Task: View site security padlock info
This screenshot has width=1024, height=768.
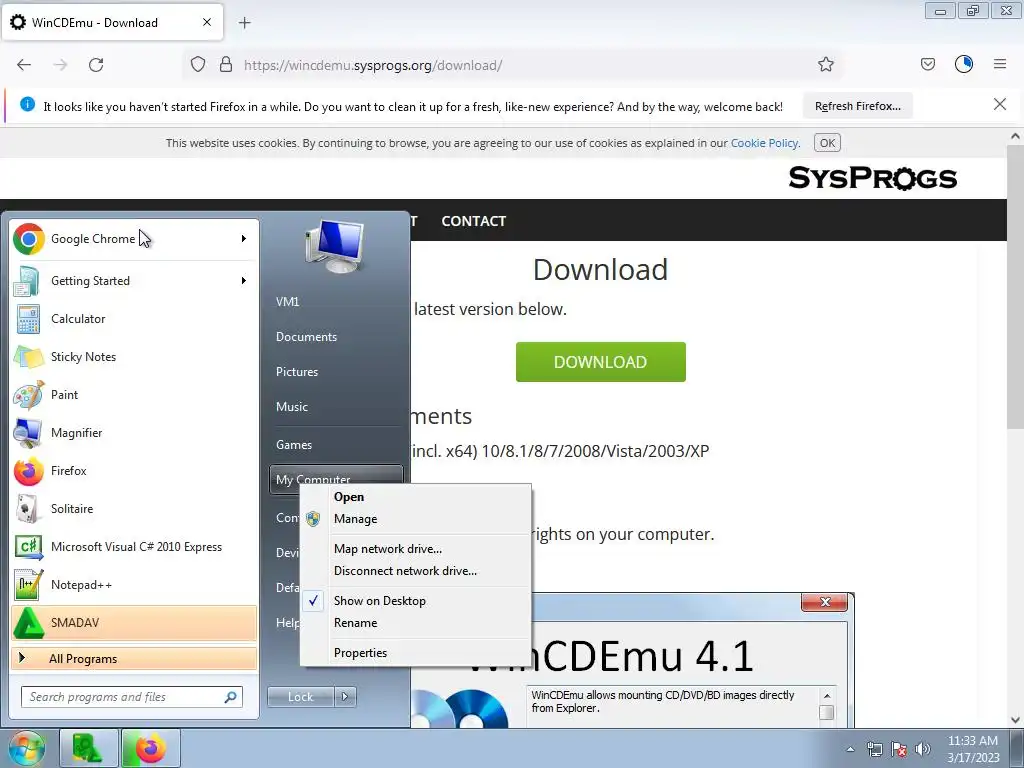Action: click(226, 65)
